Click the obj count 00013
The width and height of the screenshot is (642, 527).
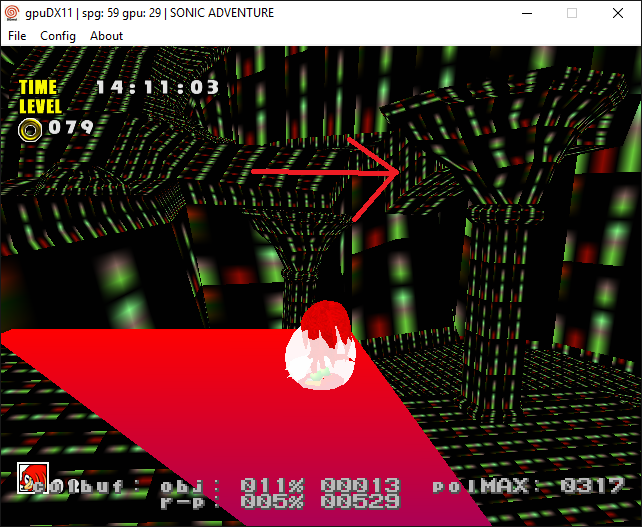point(360,486)
